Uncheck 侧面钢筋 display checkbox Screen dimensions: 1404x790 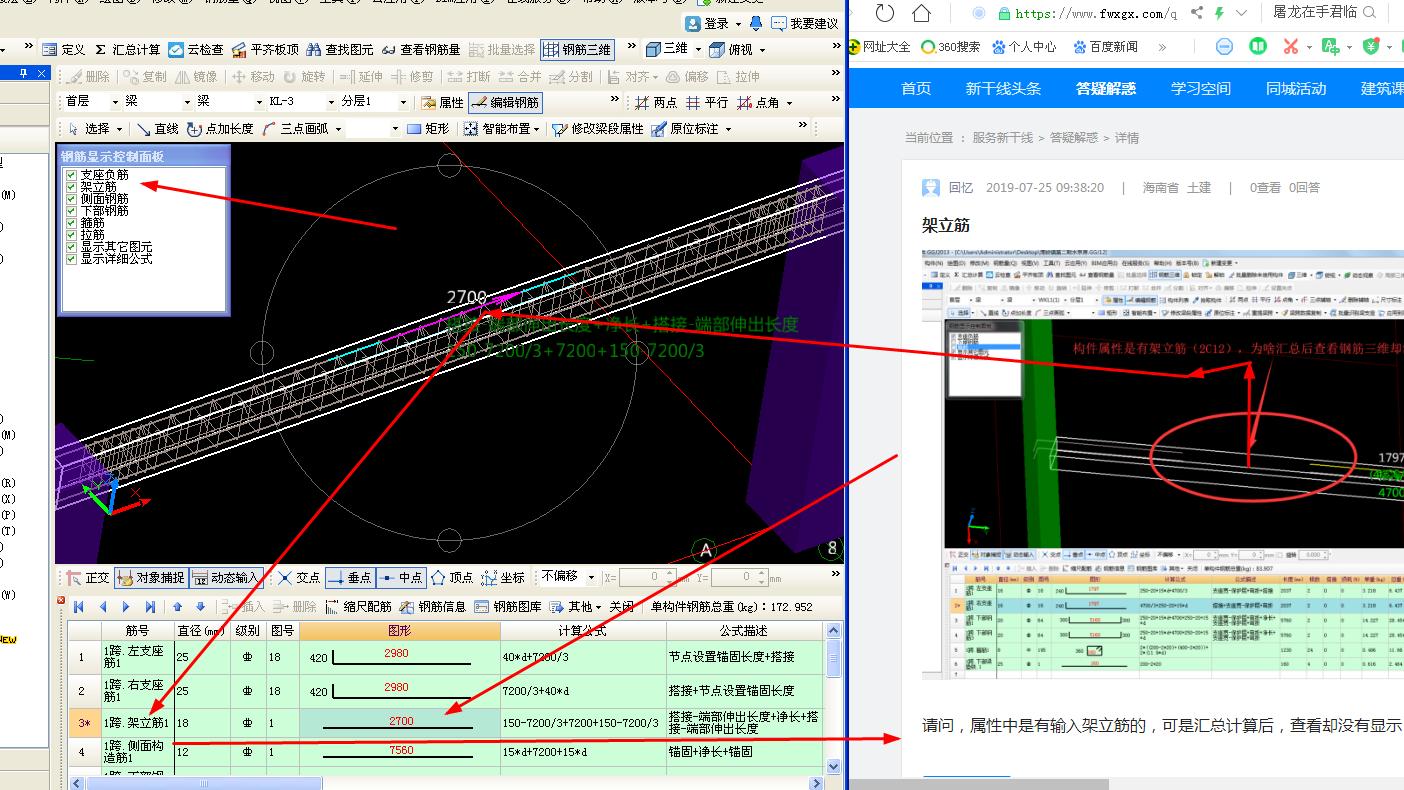click(x=71, y=199)
